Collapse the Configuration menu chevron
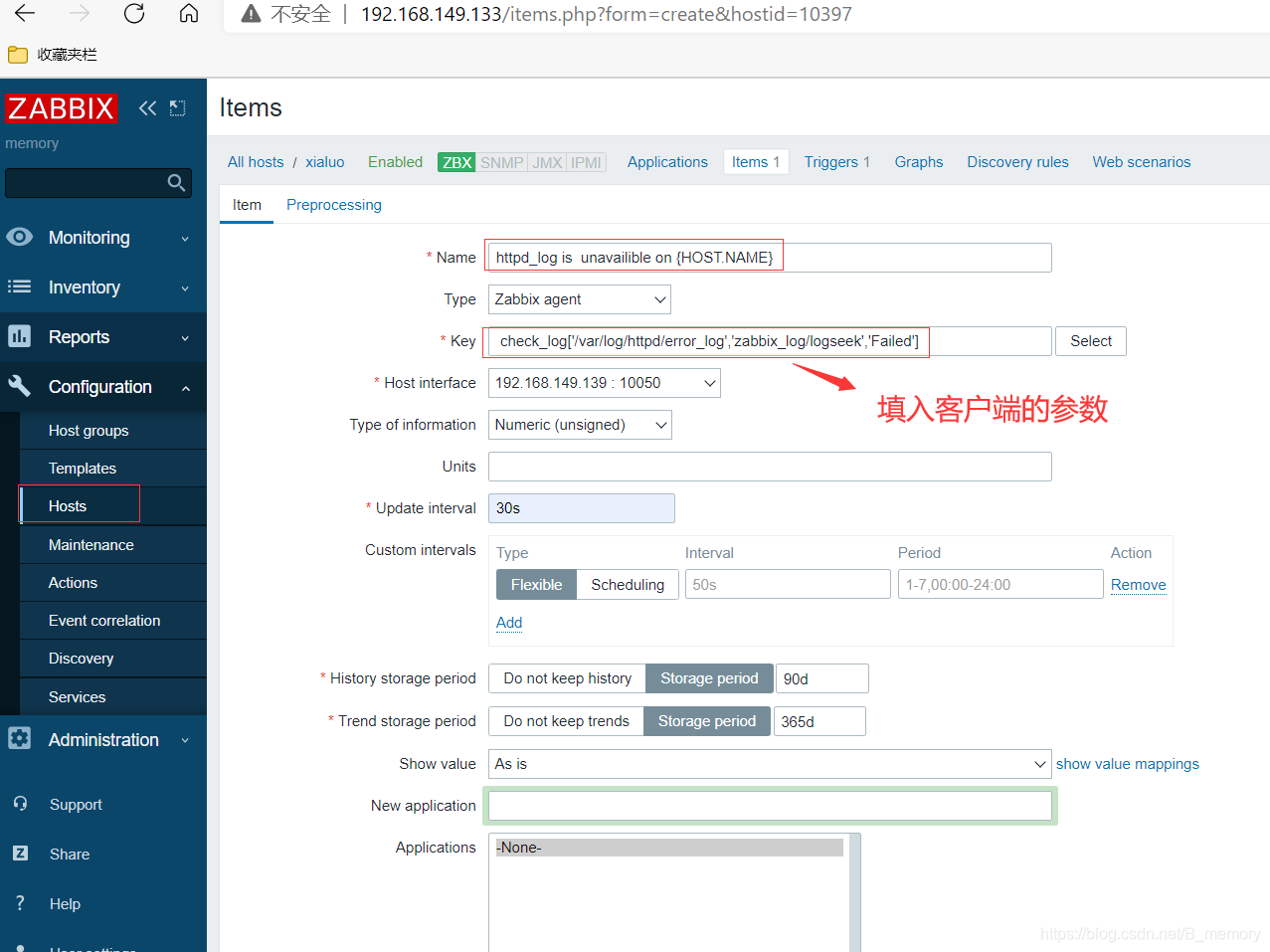1270x952 pixels. coord(185,388)
